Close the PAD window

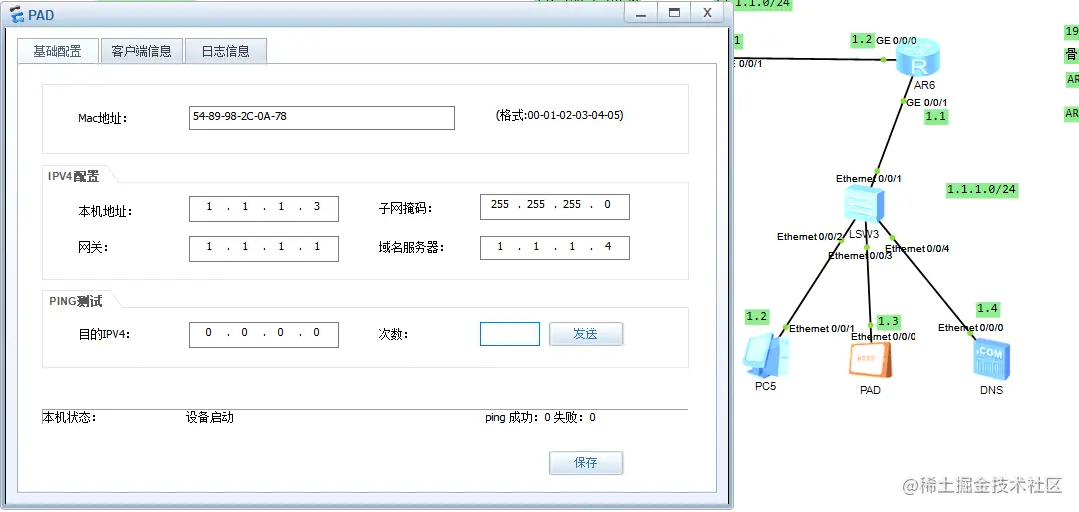click(707, 13)
